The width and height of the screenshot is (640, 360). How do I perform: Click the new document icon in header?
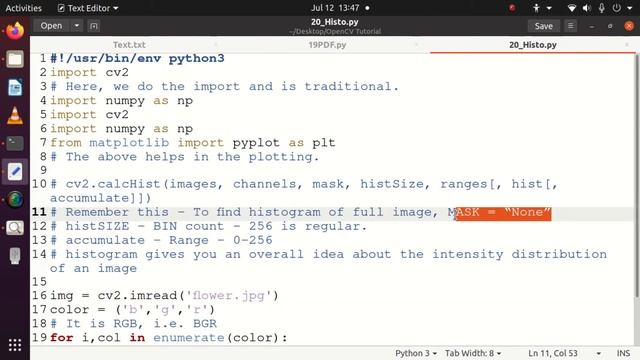pos(93,26)
